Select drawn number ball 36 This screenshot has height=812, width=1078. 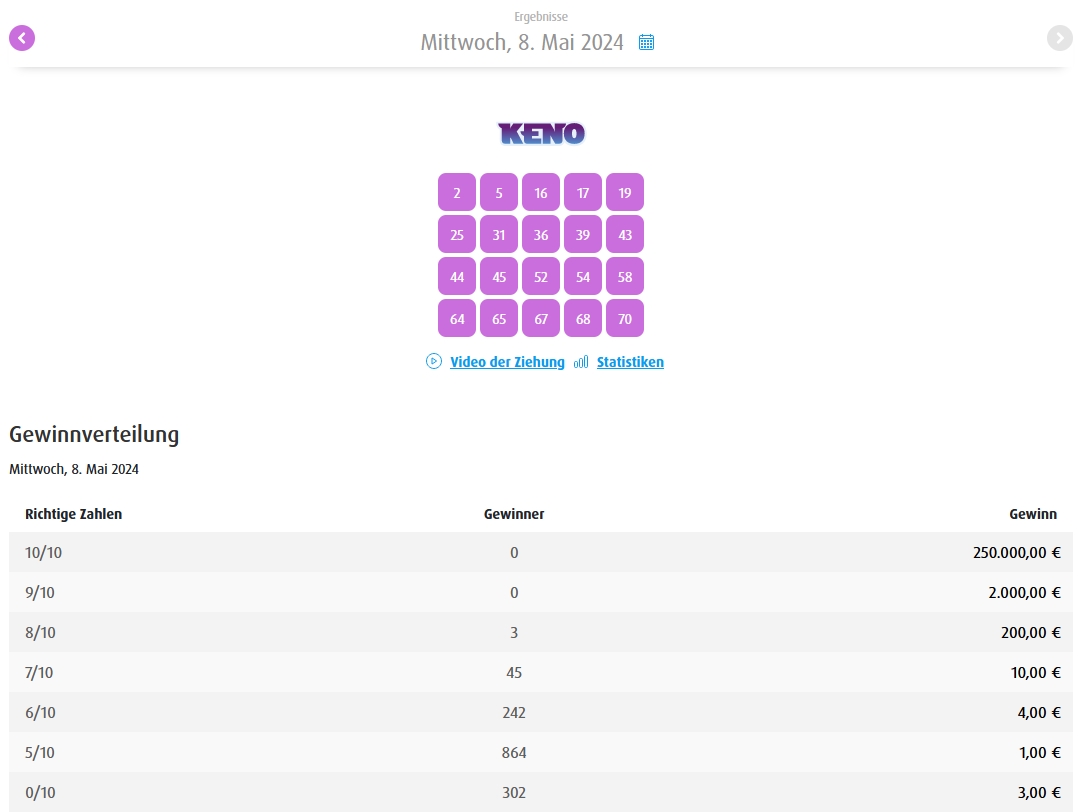coord(541,234)
